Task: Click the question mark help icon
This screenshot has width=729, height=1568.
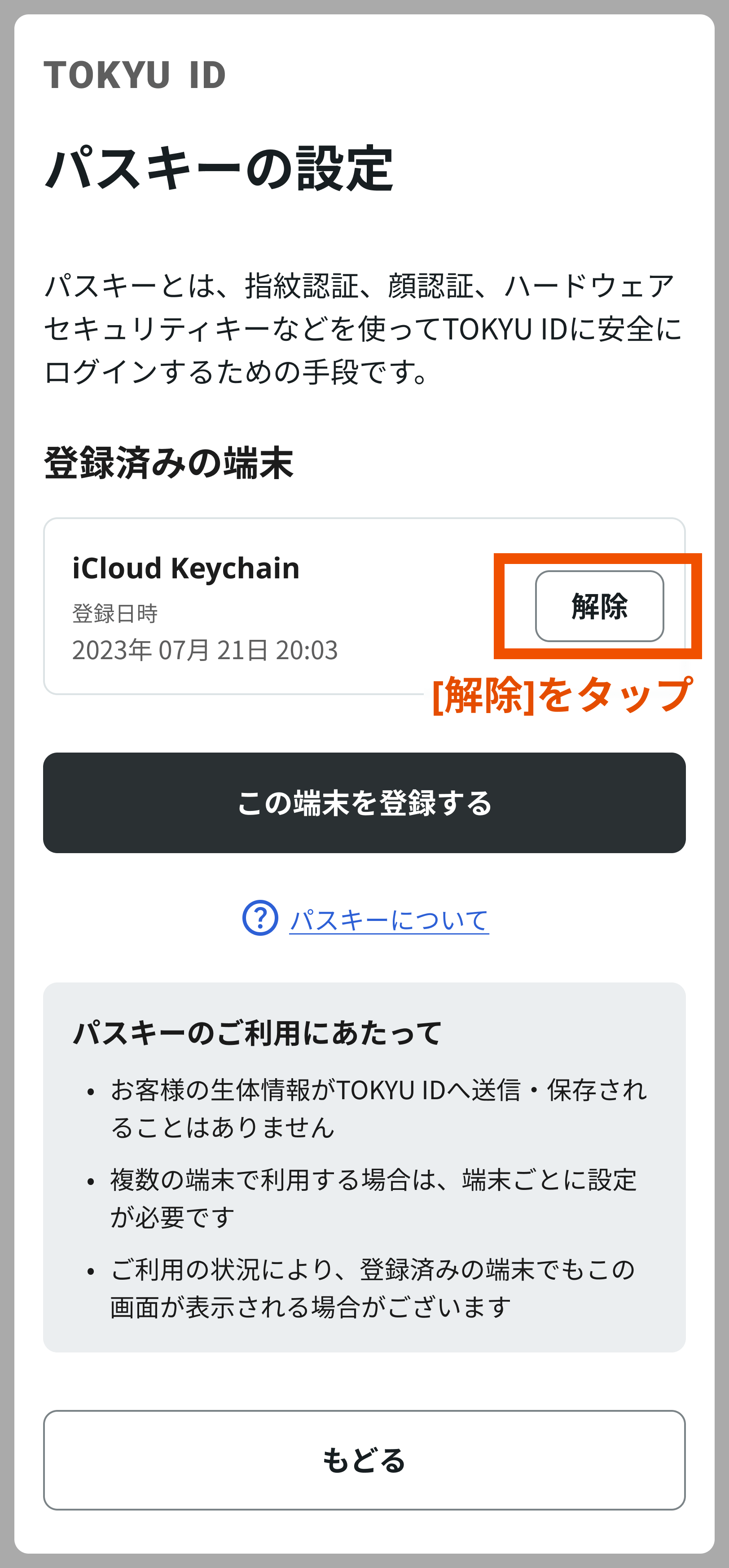Action: pos(260,918)
